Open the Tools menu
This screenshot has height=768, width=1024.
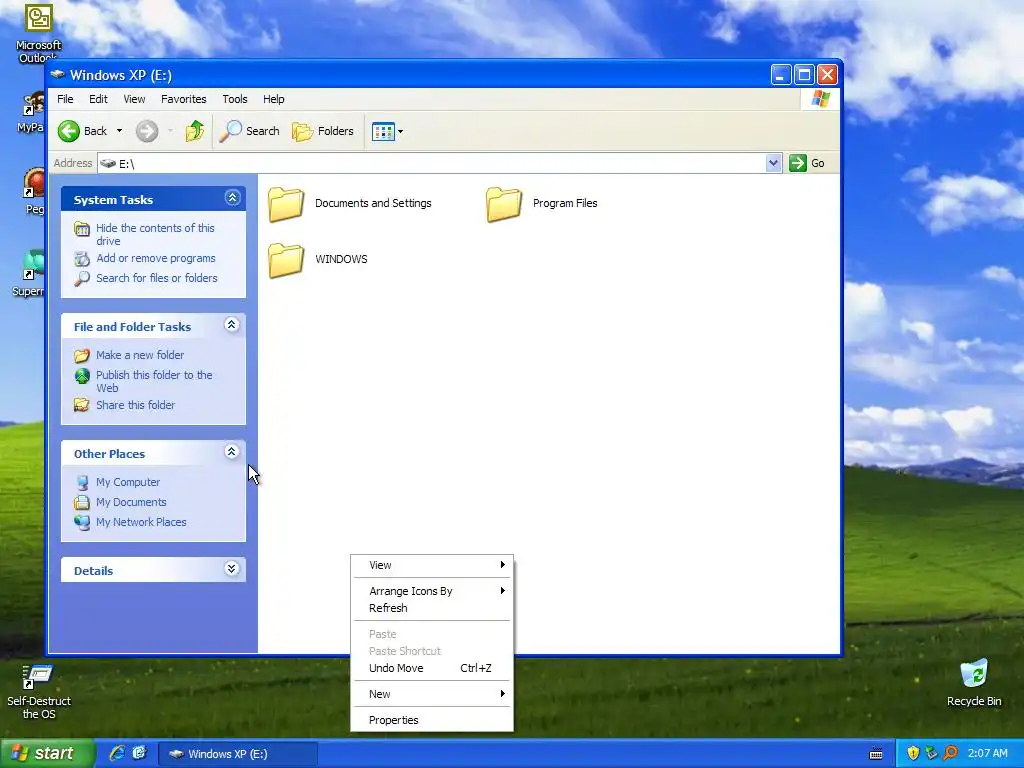point(234,99)
